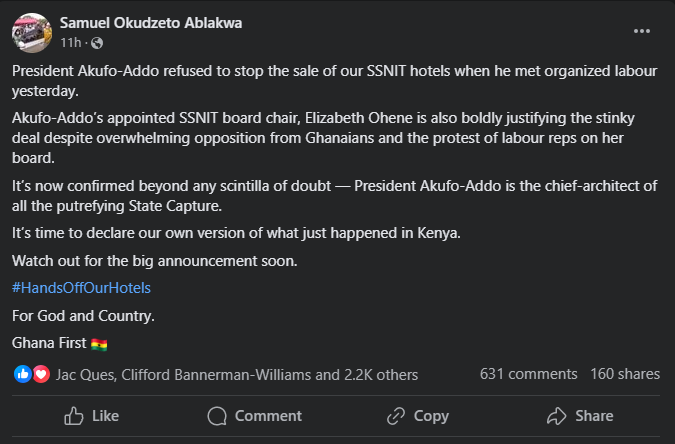The width and height of the screenshot is (675, 444).
Task: Like the post using the Like button
Action: click(91, 416)
